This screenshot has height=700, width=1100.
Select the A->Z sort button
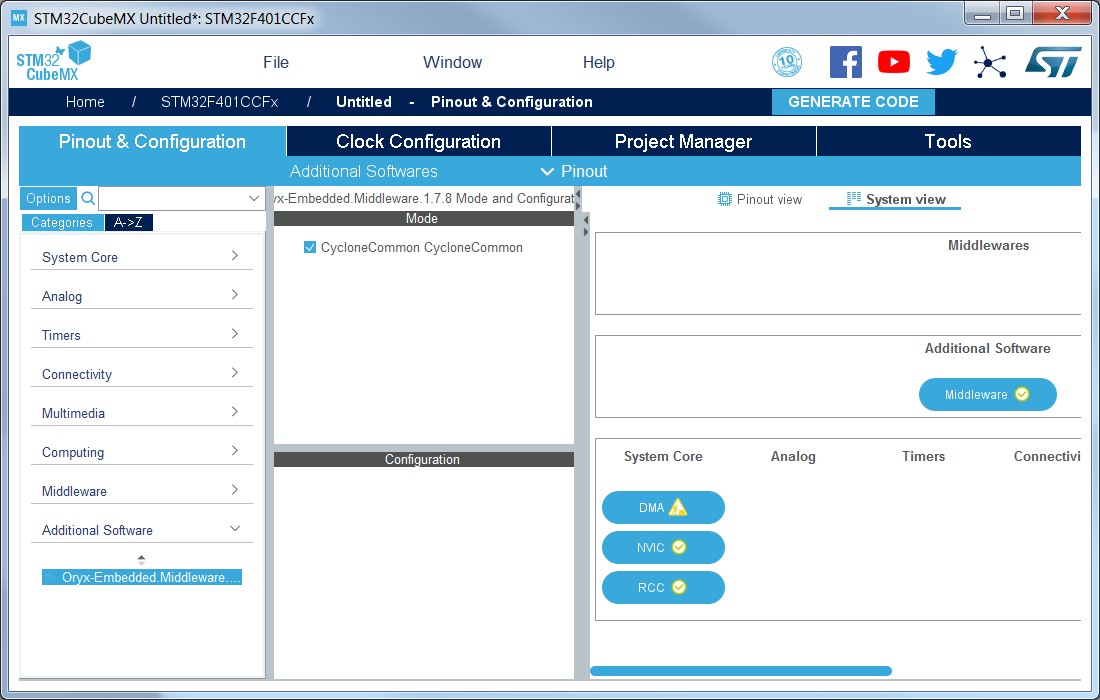pyautogui.click(x=128, y=222)
